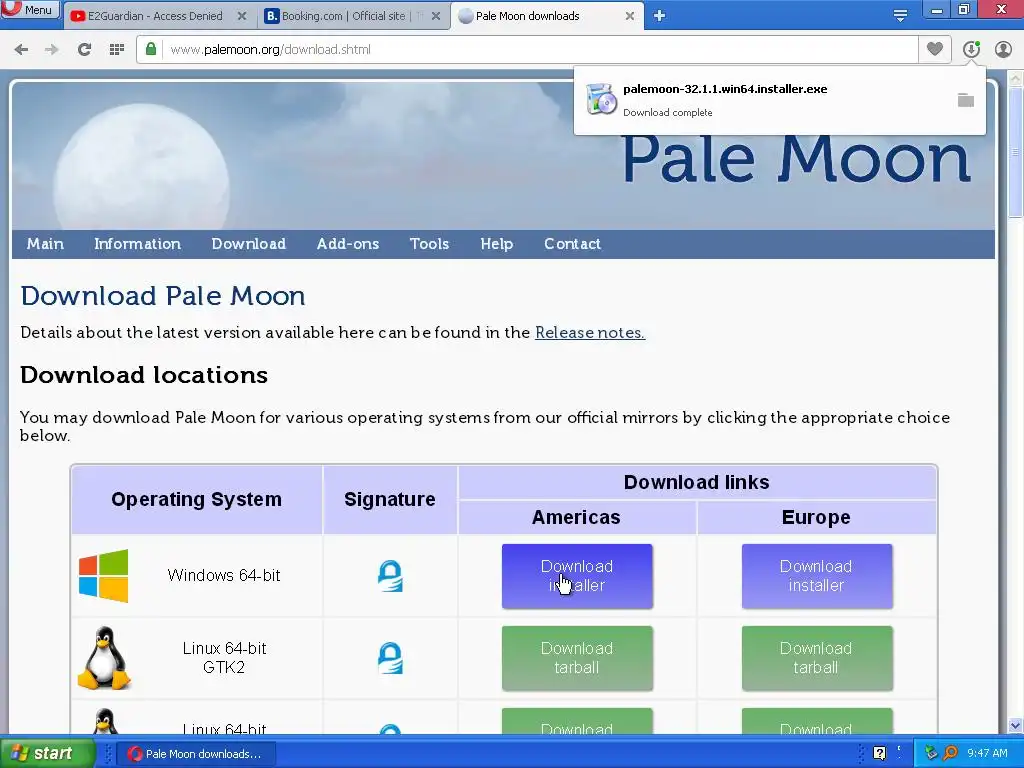The width and height of the screenshot is (1024, 768).
Task: Open the Windows 64-bit signature icon
Action: 390,576
